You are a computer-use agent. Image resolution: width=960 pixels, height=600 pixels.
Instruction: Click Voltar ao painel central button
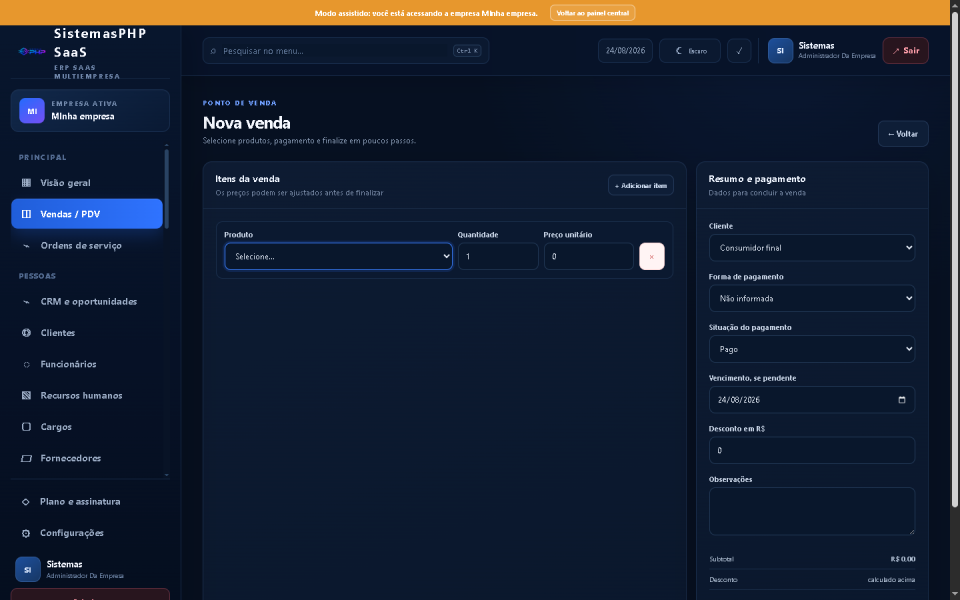(x=592, y=13)
